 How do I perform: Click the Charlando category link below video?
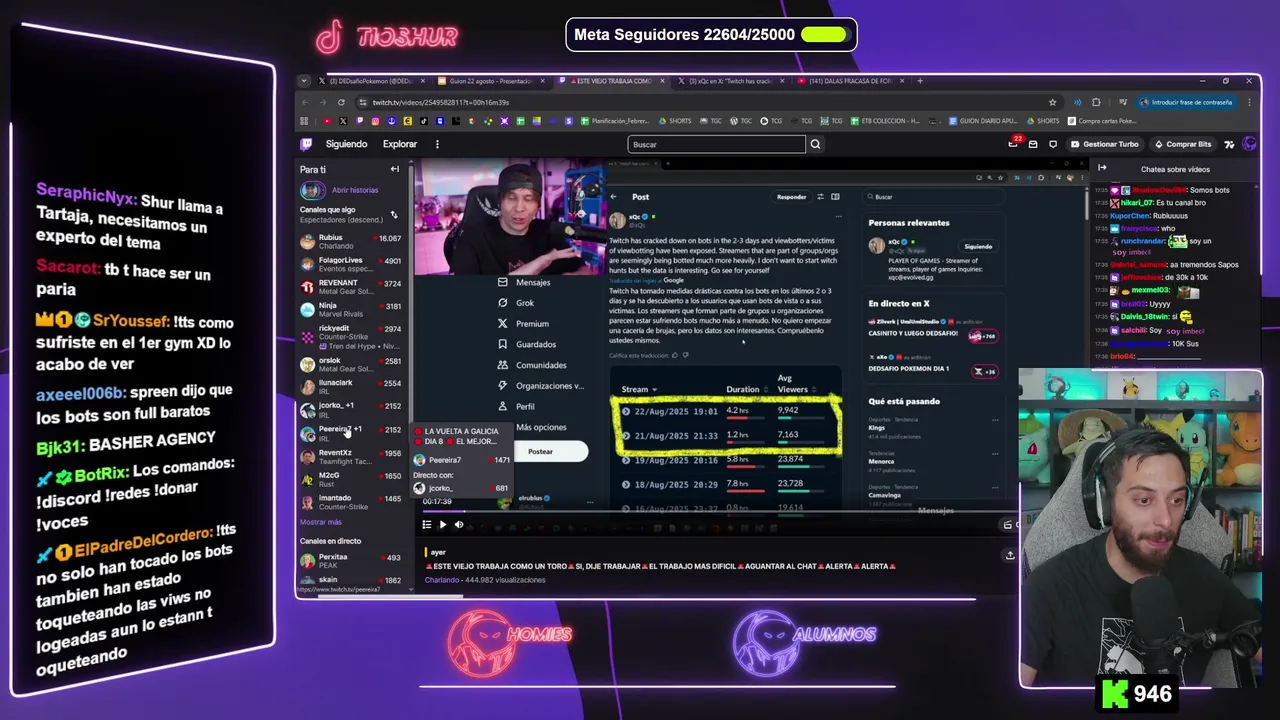coord(442,580)
